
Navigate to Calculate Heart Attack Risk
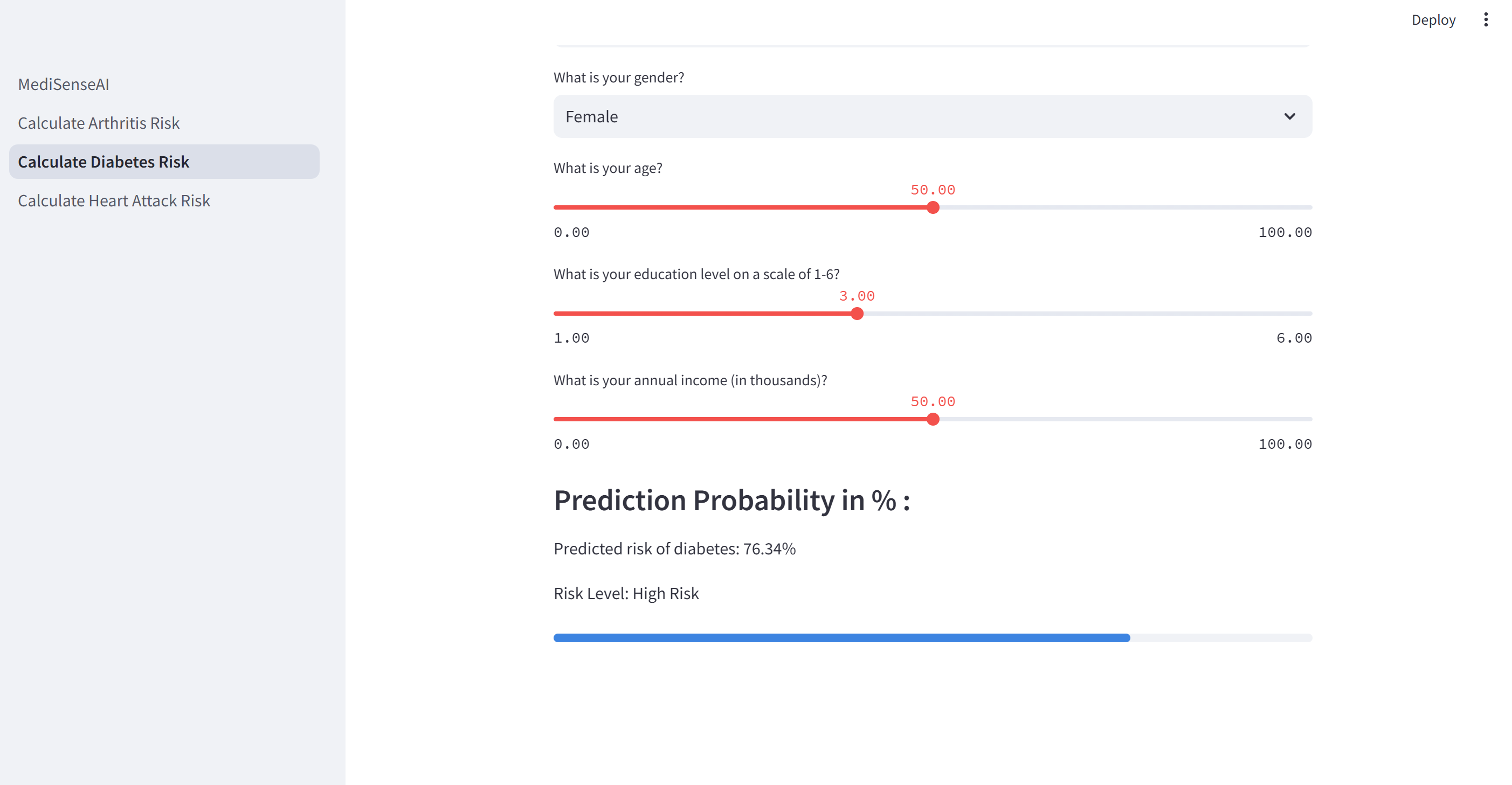pos(114,200)
